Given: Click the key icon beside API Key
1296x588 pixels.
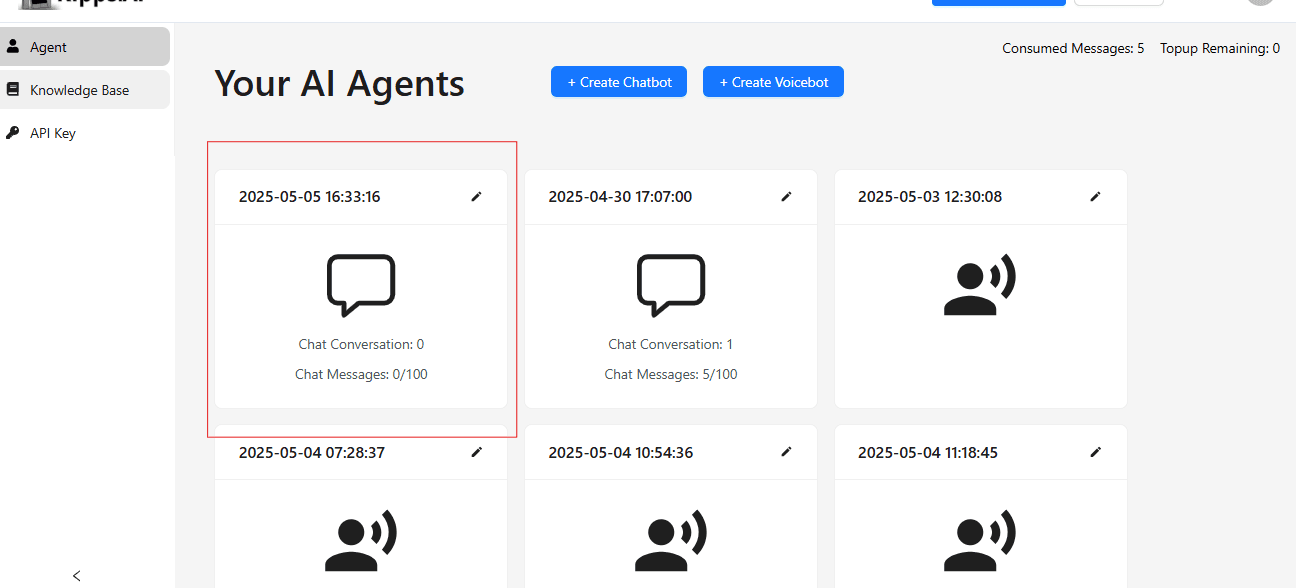Looking at the screenshot, I should tap(13, 132).
